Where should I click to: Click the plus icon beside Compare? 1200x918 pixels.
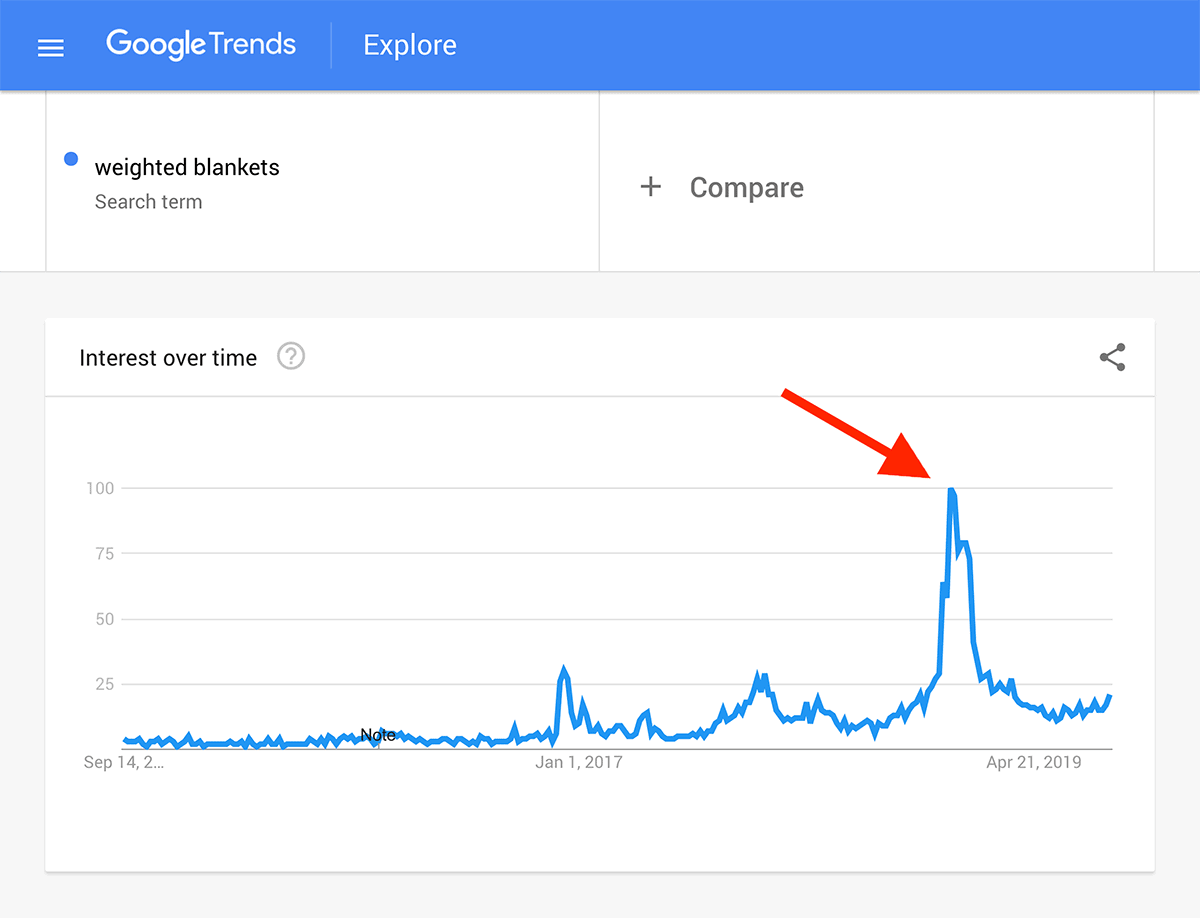click(651, 187)
